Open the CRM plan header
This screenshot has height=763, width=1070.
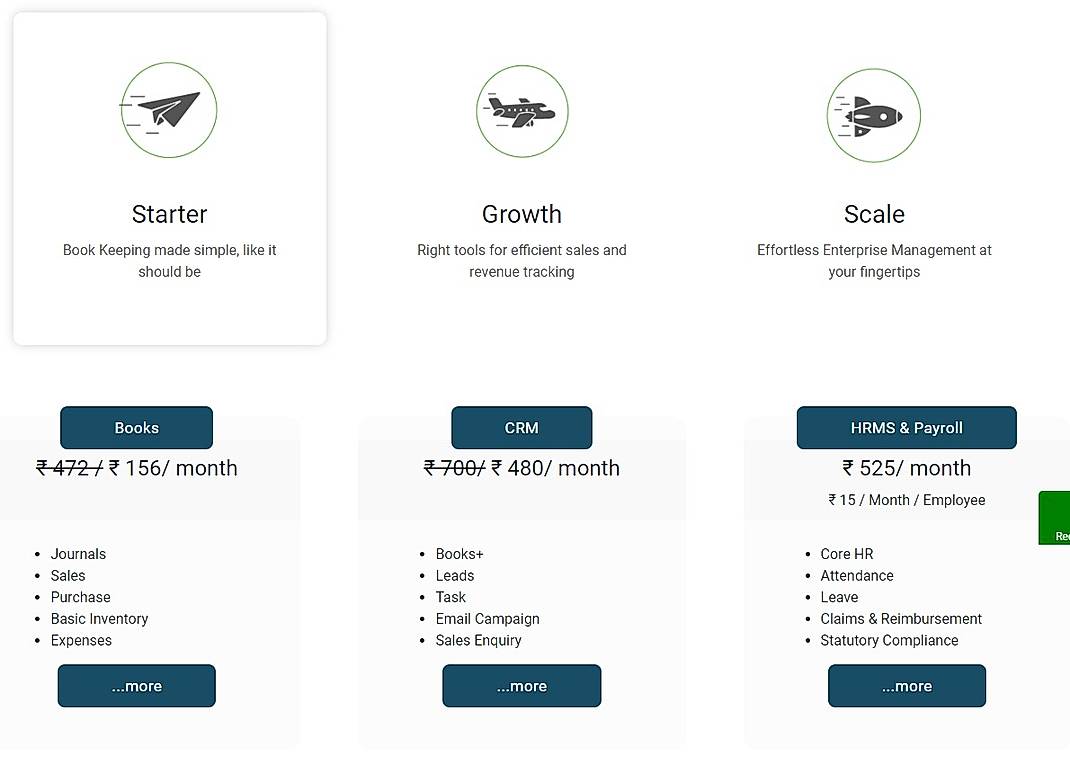tap(521, 427)
